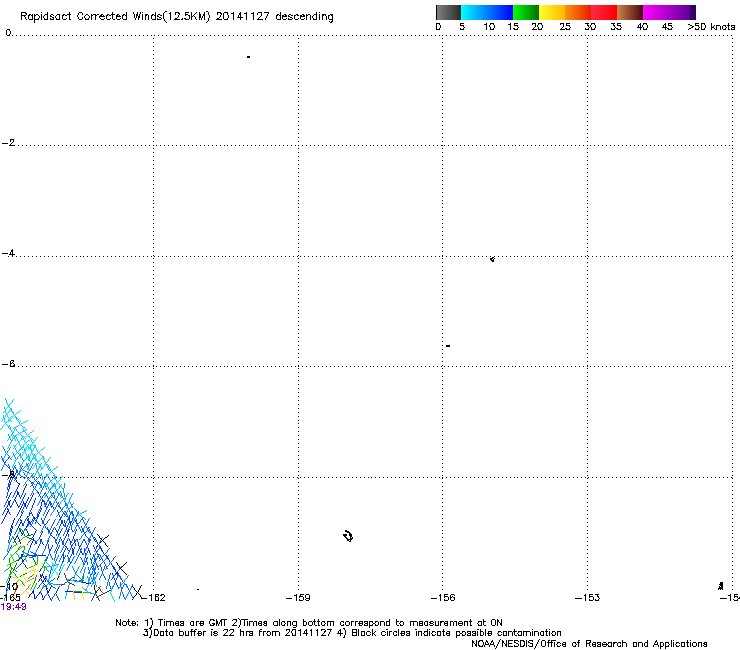740x650 pixels.
Task: Click the -6 latitude axis label
Action: click(x=8, y=364)
